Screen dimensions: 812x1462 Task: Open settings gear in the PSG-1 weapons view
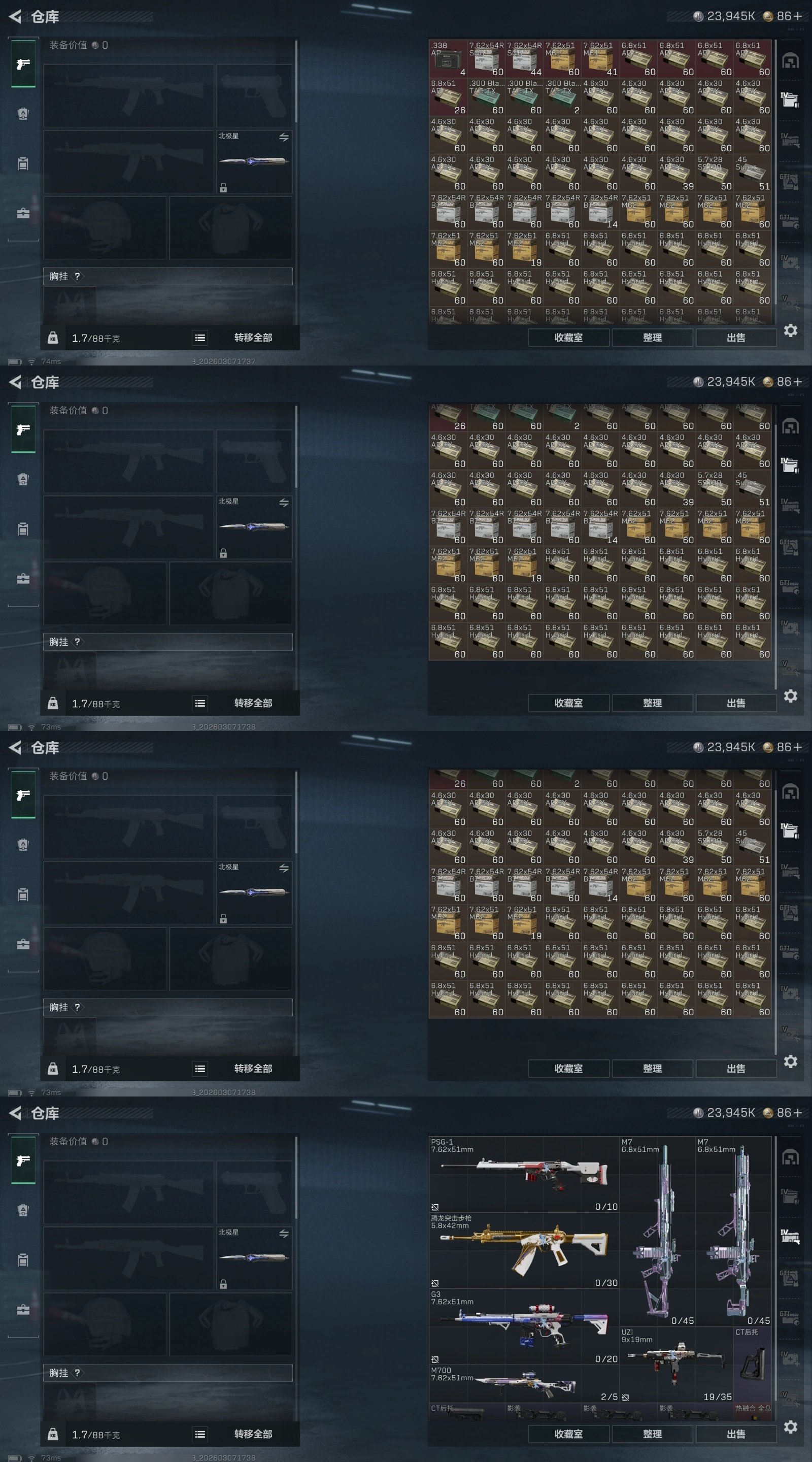(791, 1427)
